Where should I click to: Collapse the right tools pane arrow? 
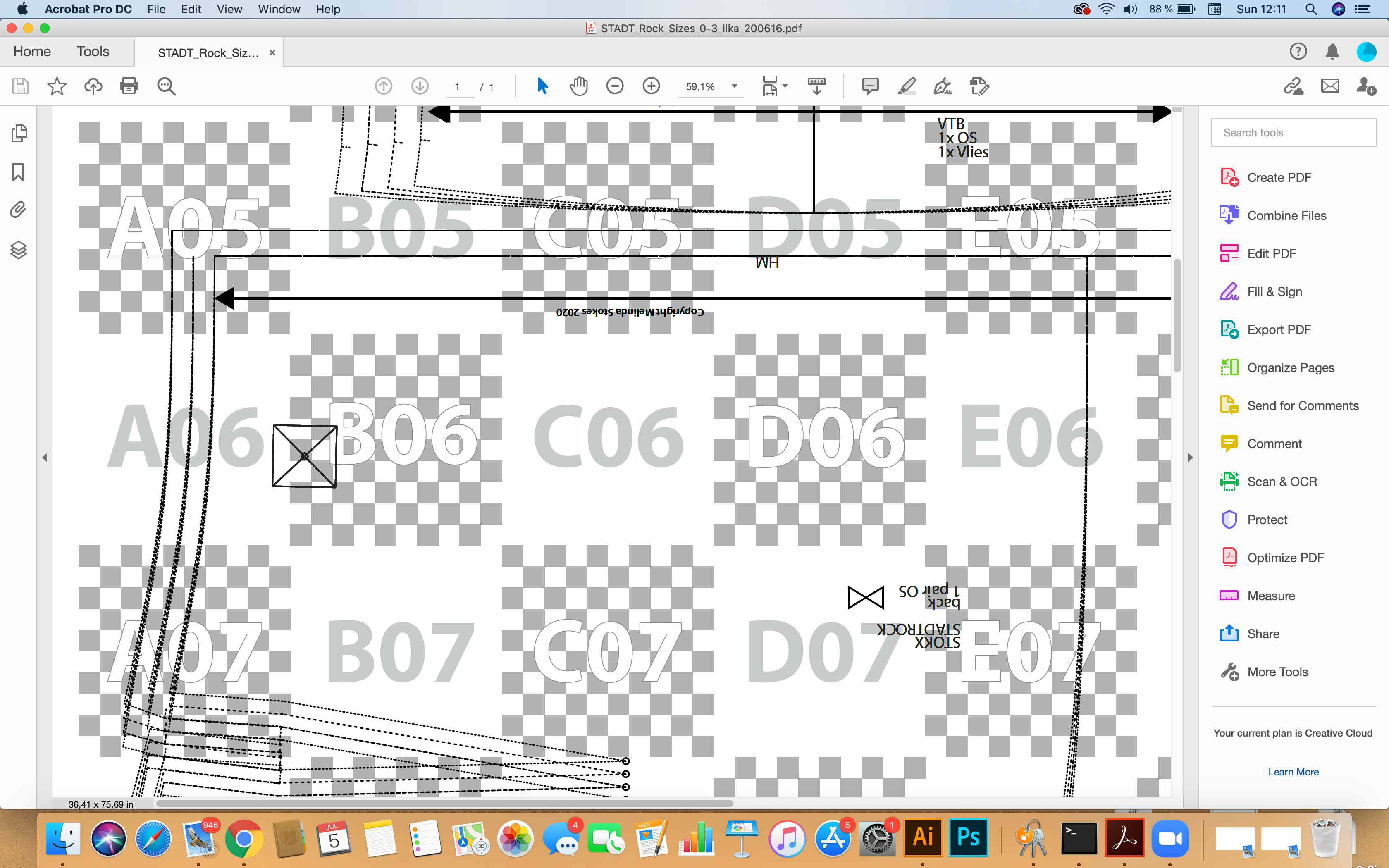tap(1190, 458)
